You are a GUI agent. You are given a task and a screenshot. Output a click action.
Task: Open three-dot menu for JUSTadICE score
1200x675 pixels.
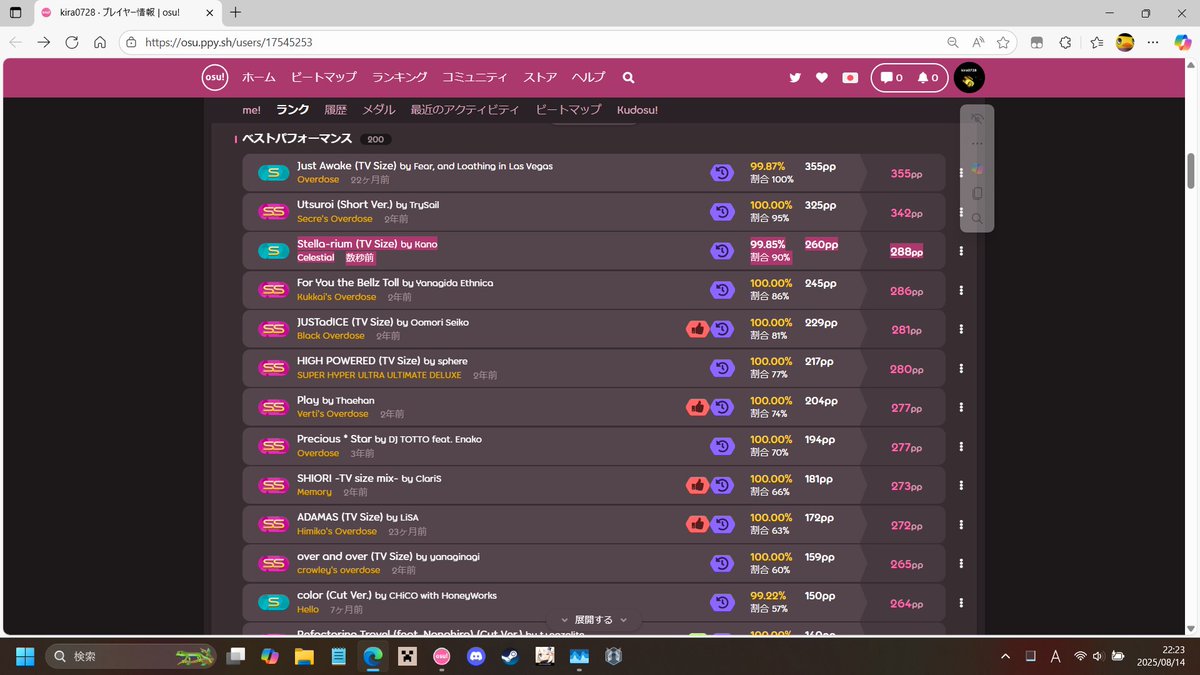(961, 329)
